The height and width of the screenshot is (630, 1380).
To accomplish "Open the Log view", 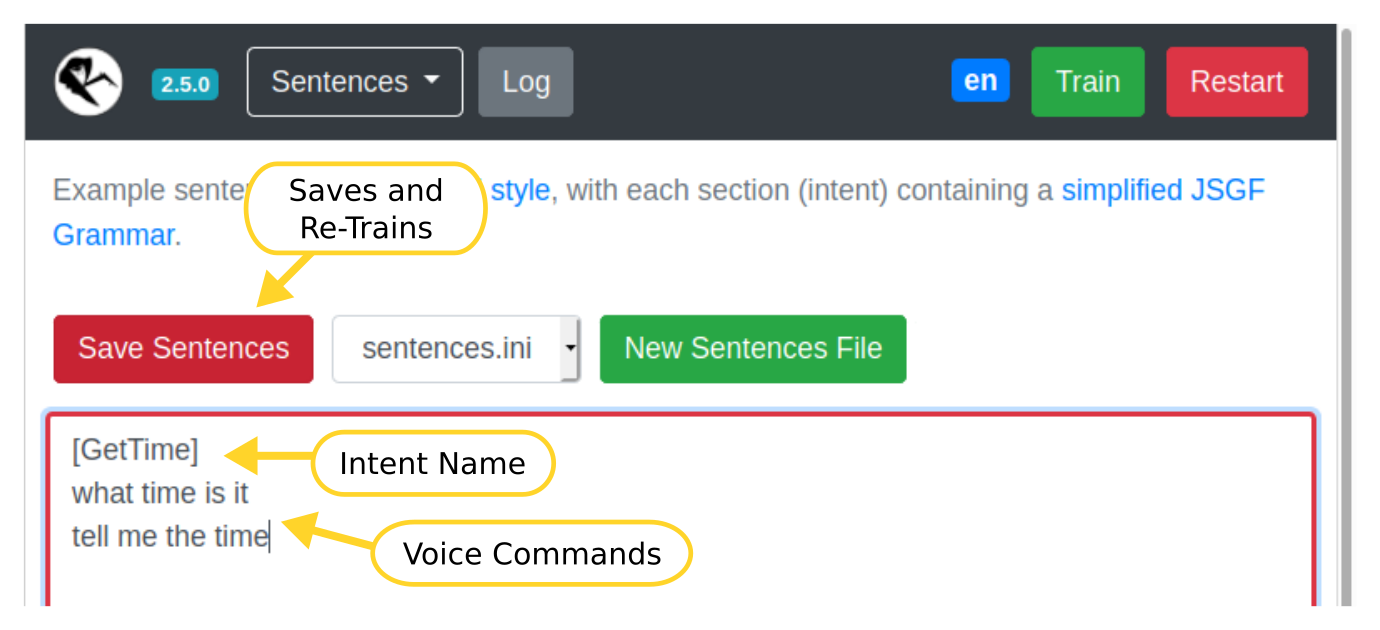I will pyautogui.click(x=525, y=82).
